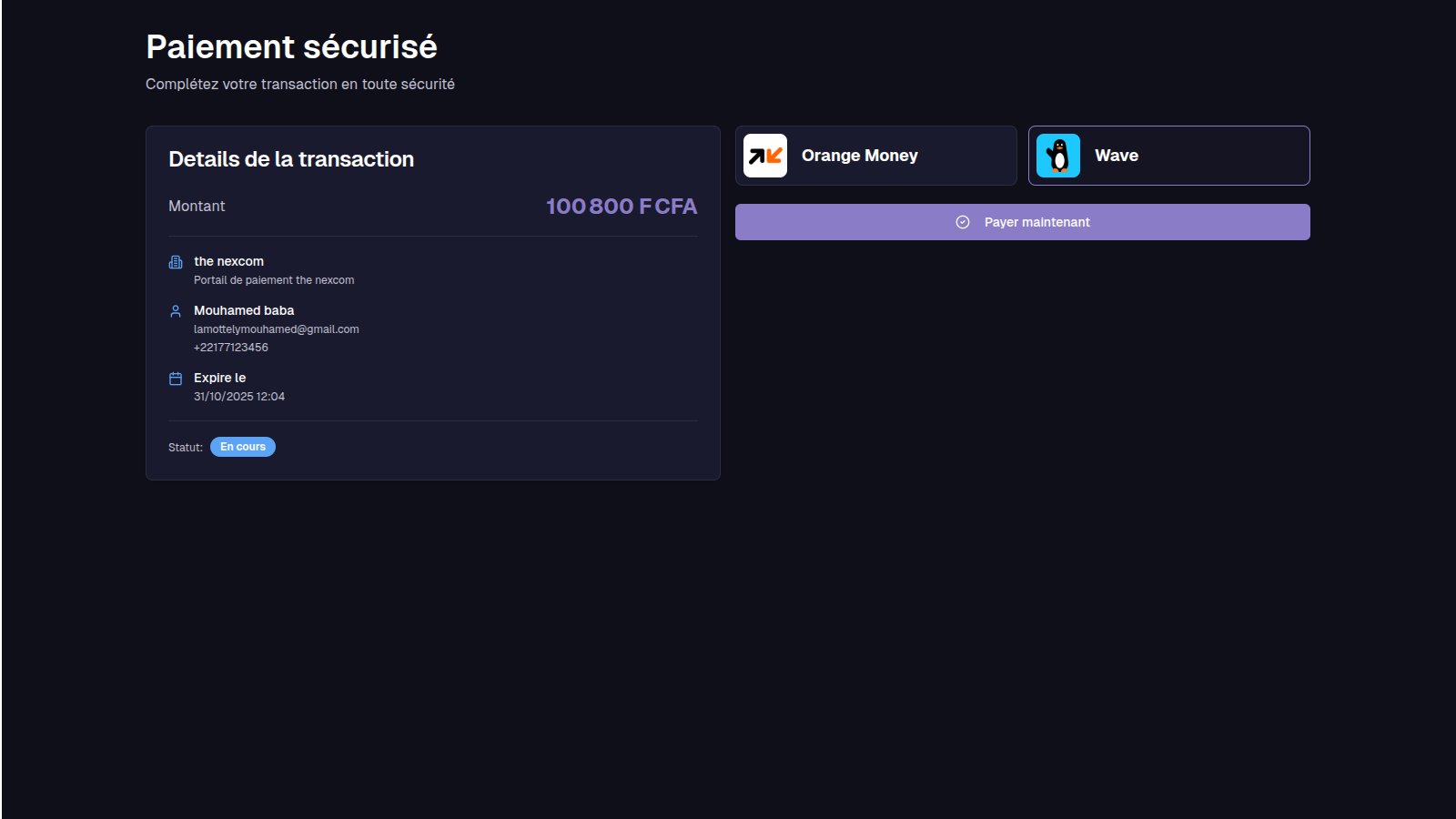Click the Paiement sécurisé page title
The width and height of the screenshot is (1456, 819).
[291, 47]
